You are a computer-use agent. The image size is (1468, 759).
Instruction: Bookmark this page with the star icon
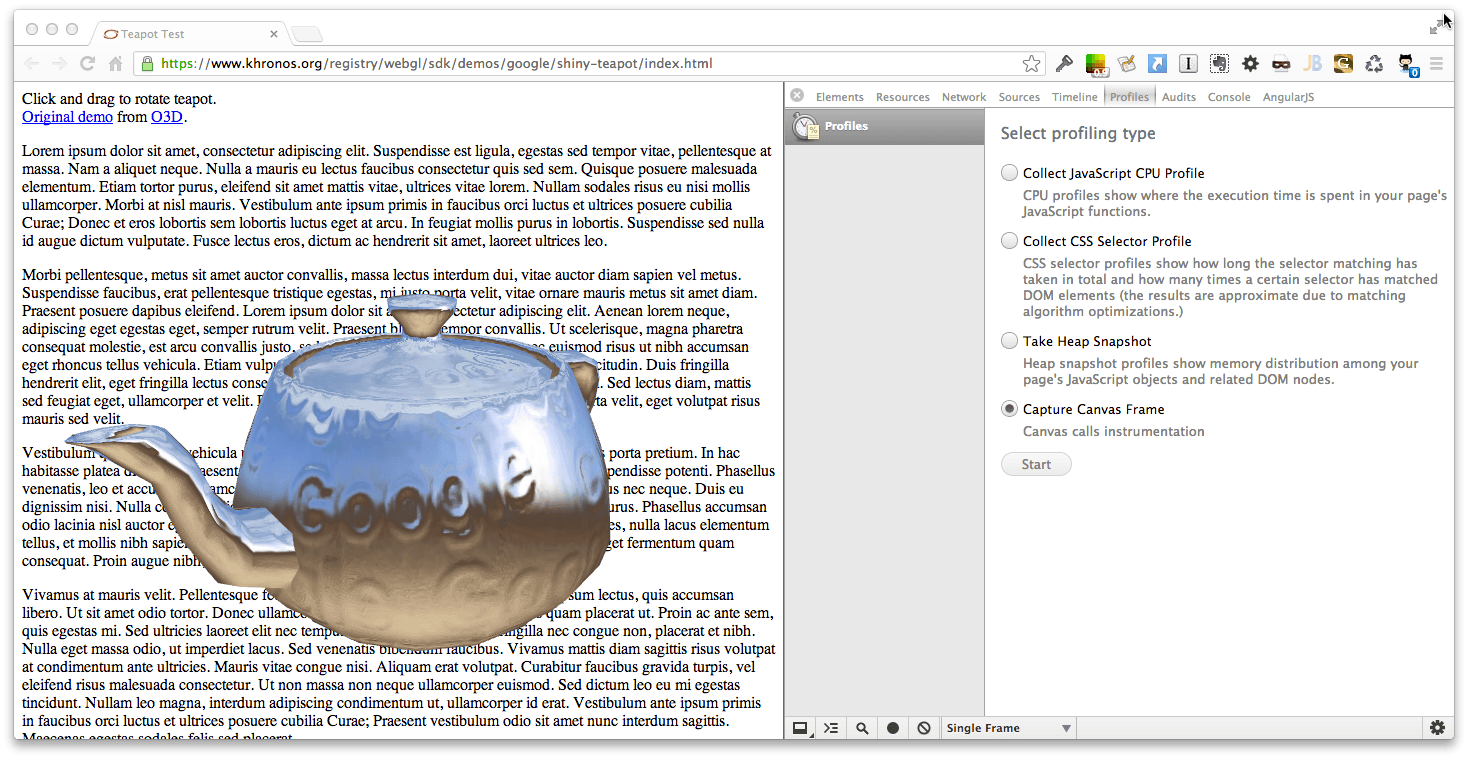click(x=1032, y=64)
